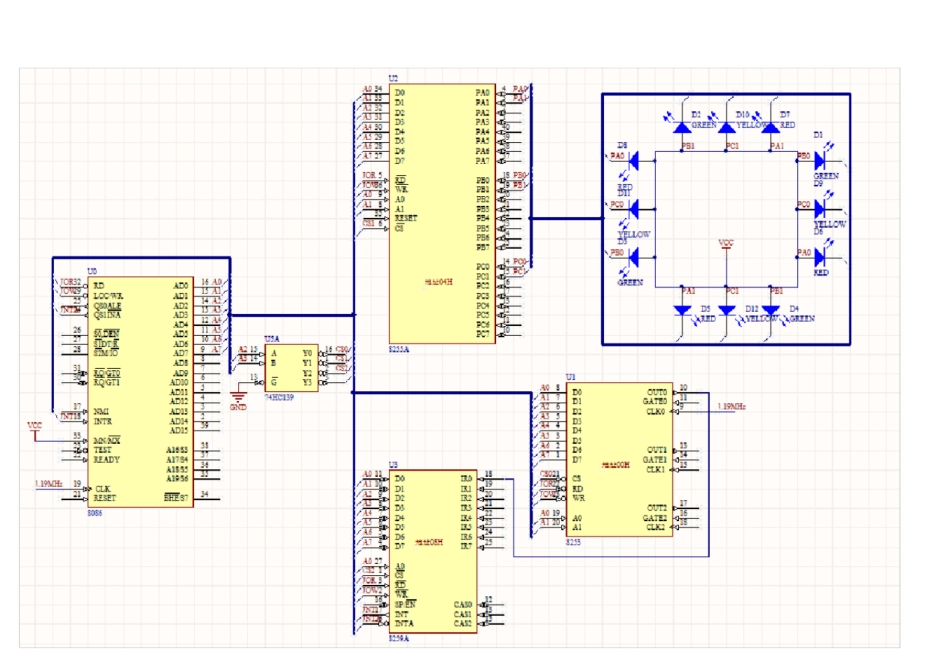Pick the 8259A interrupt controller U3
This screenshot has height=672, width=950.
tap(433, 550)
